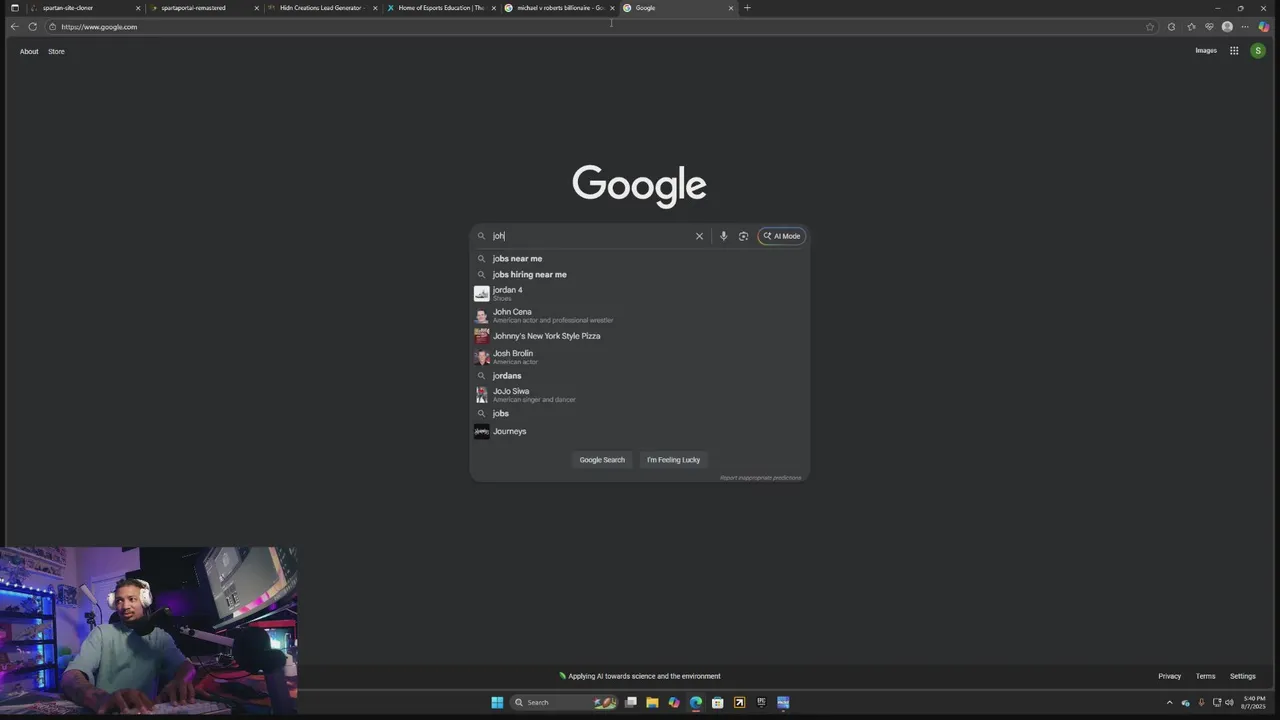Open Task View on the taskbar
The height and width of the screenshot is (720, 1280).
[631, 702]
